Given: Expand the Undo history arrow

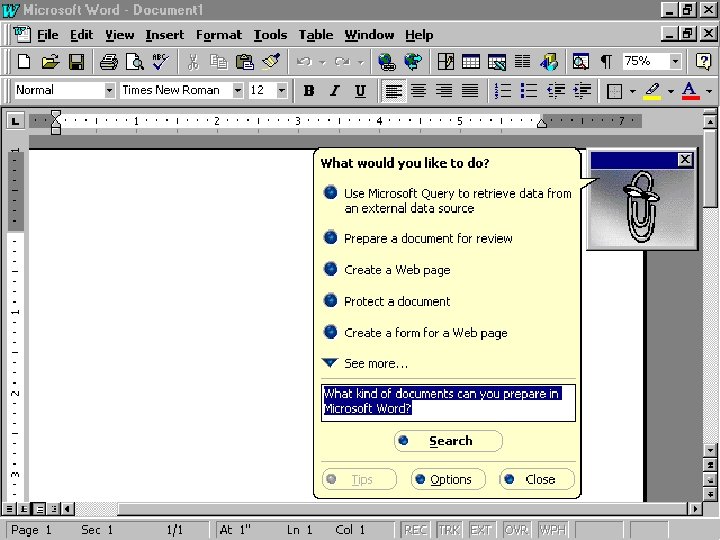Looking at the screenshot, I should (322, 62).
